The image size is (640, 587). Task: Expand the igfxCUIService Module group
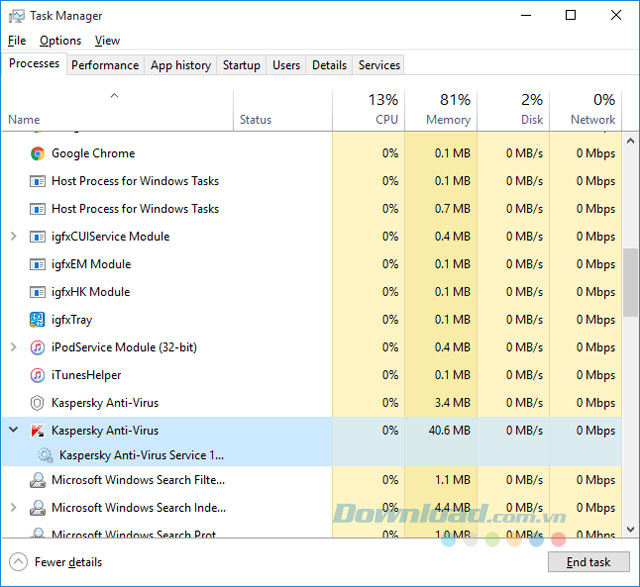coord(13,237)
